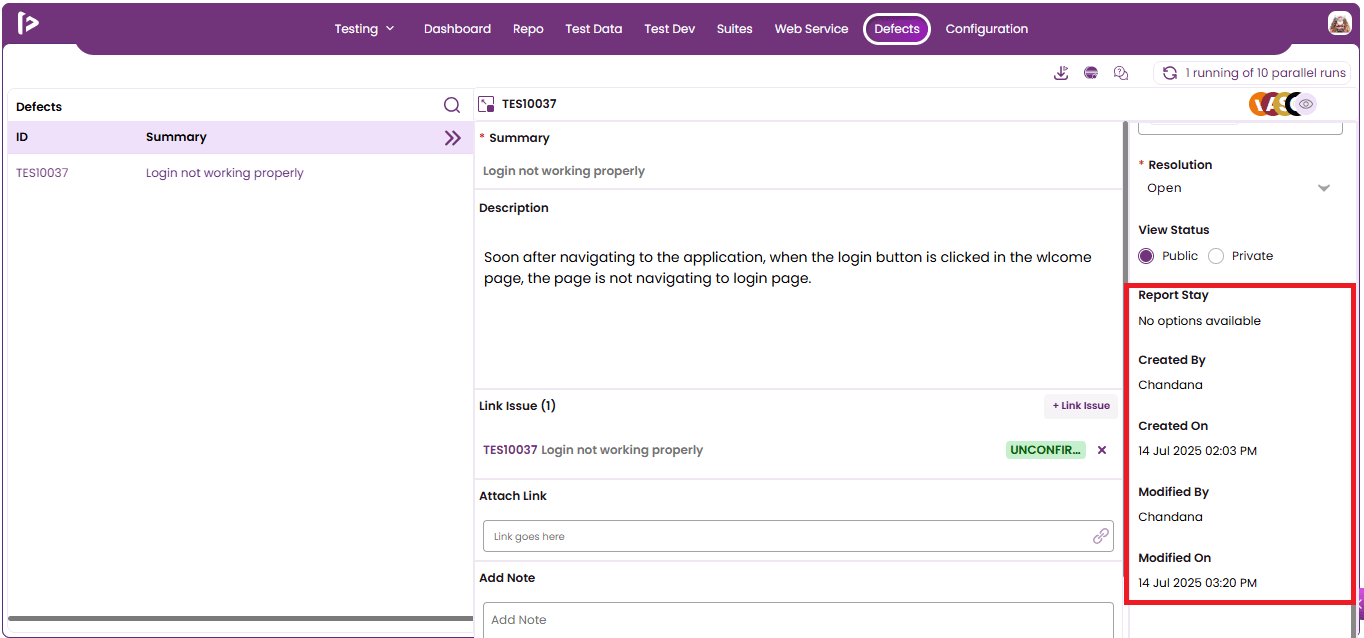Toggle the eye watchers icon
The image size is (1364, 638).
click(1306, 104)
